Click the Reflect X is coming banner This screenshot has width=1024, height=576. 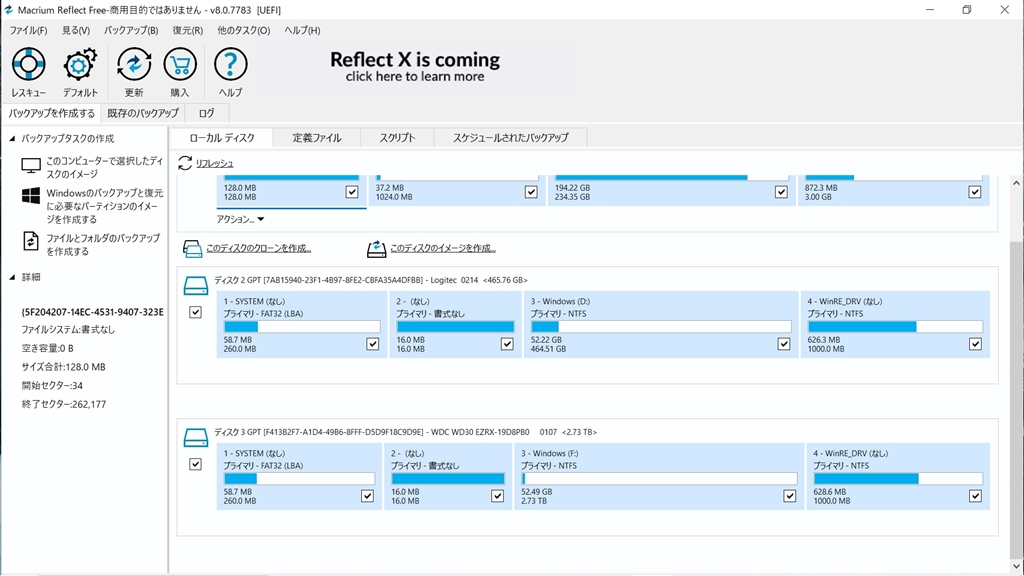coord(415,67)
